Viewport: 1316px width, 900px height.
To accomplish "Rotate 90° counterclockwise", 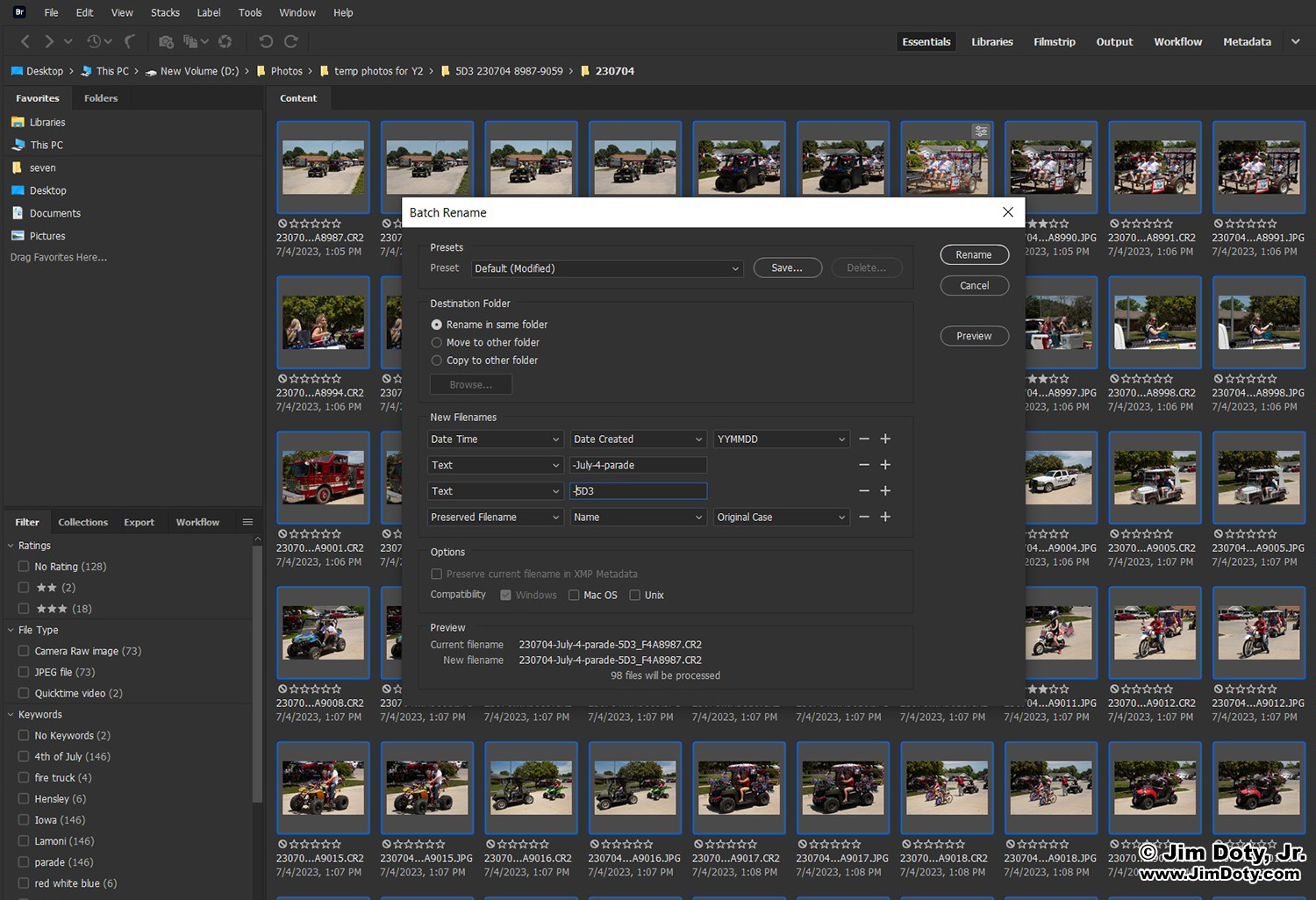I will [x=266, y=41].
